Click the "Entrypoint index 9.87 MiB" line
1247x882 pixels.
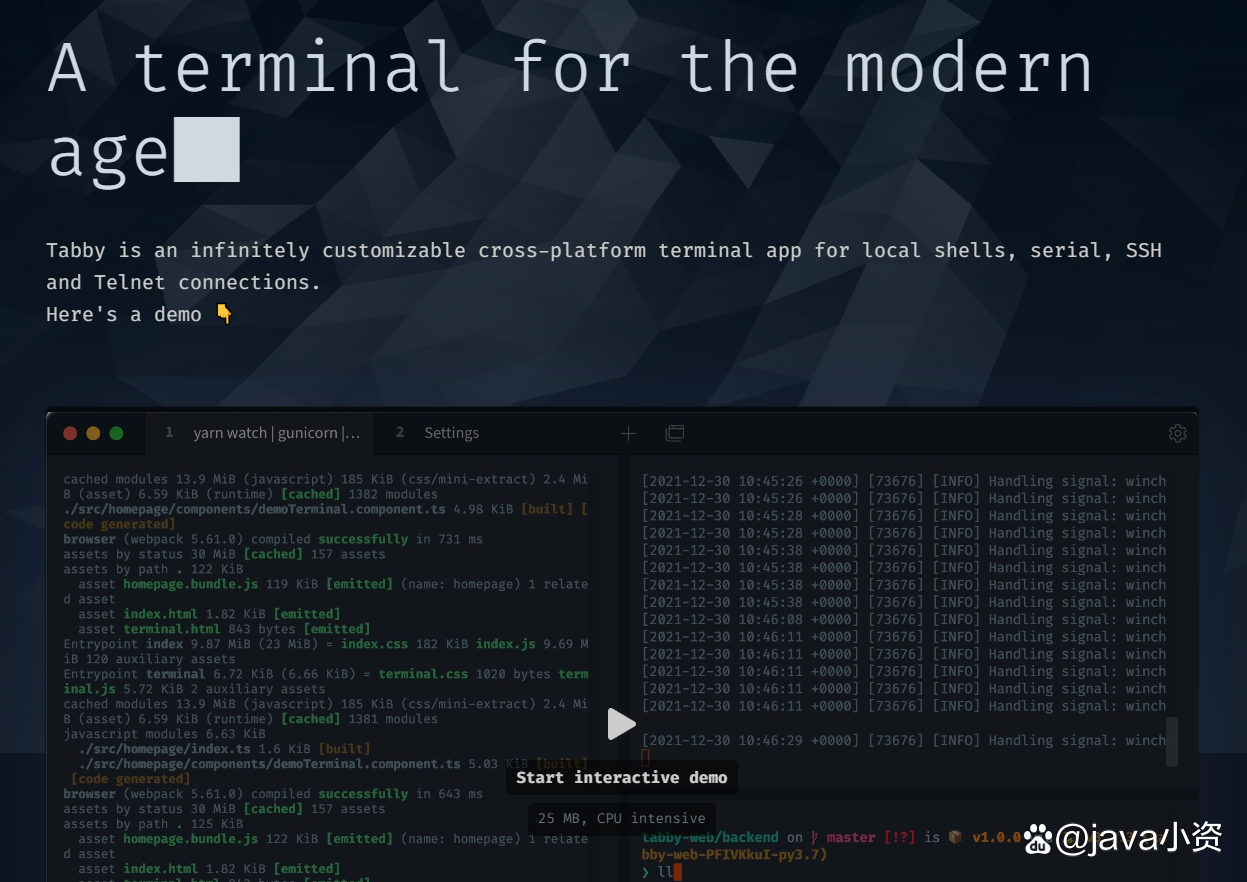(325, 651)
